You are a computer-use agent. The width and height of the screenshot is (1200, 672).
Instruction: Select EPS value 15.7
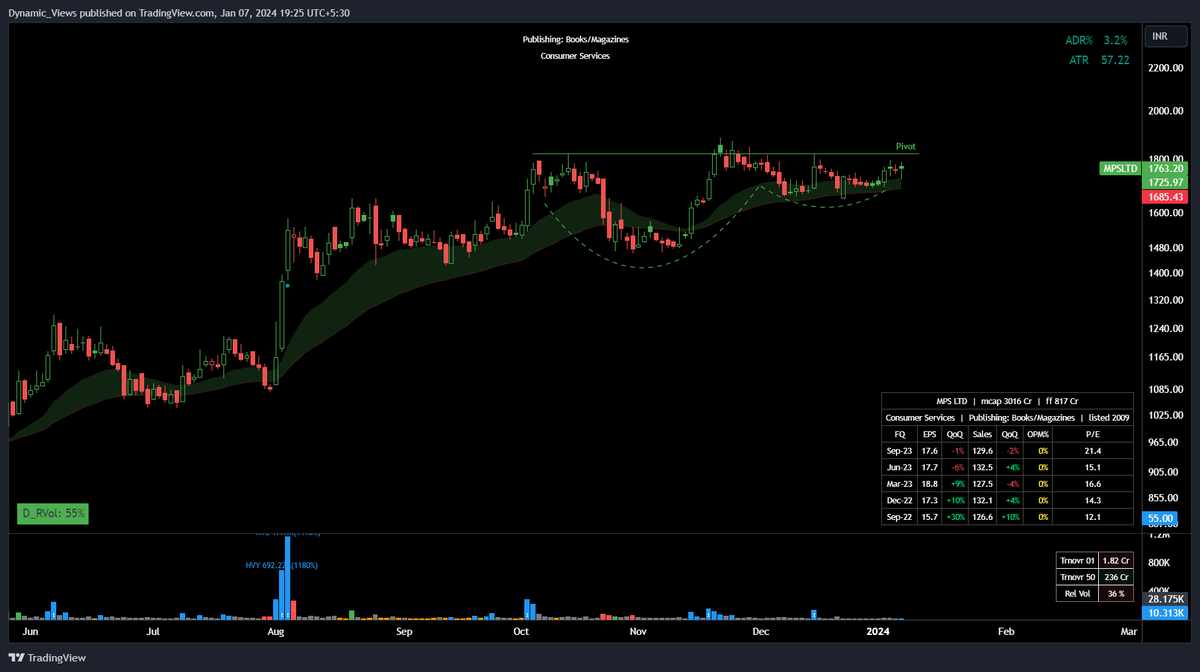tap(928, 517)
